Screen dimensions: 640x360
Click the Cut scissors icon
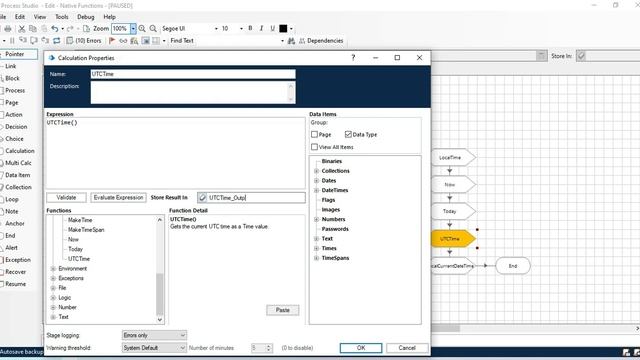(22, 29)
